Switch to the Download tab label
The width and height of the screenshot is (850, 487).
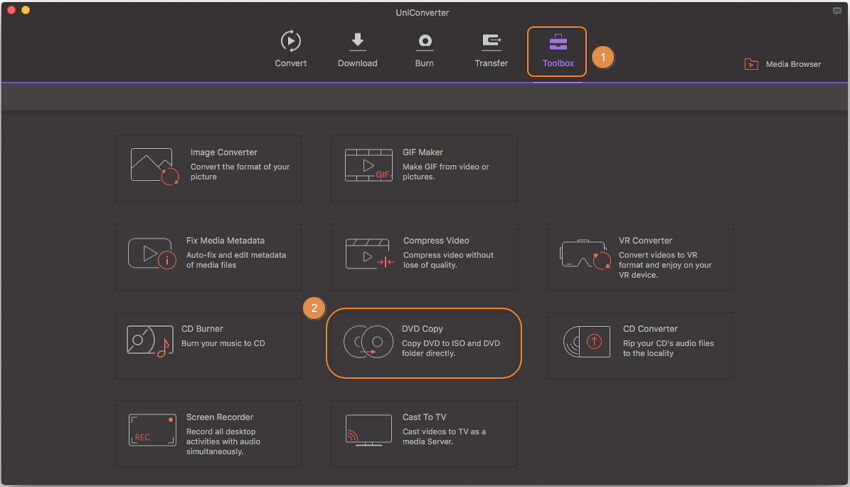[357, 63]
